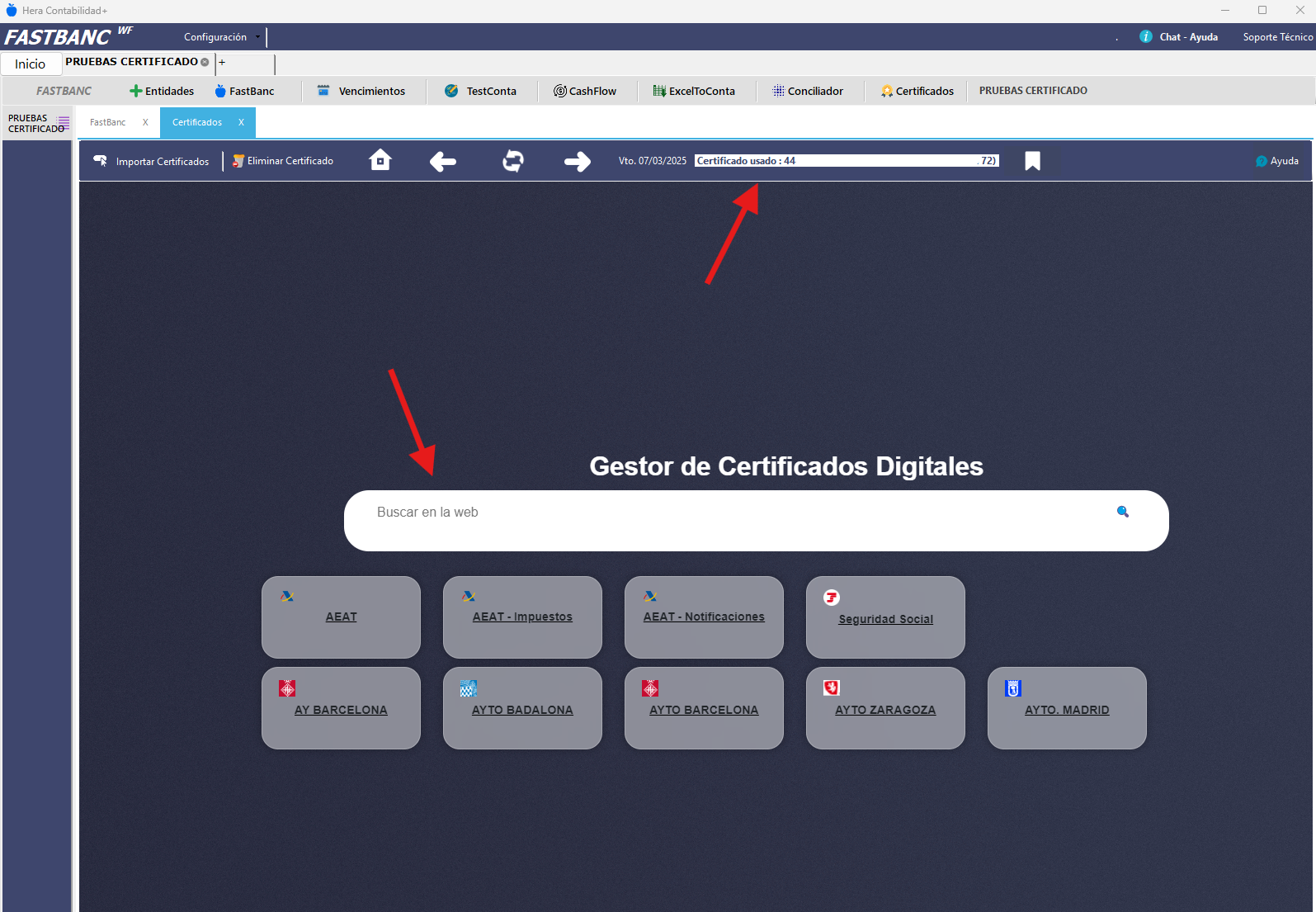Viewport: 1316px width, 912px height.
Task: Open the AEAT - Impuestos link
Action: [x=522, y=617]
